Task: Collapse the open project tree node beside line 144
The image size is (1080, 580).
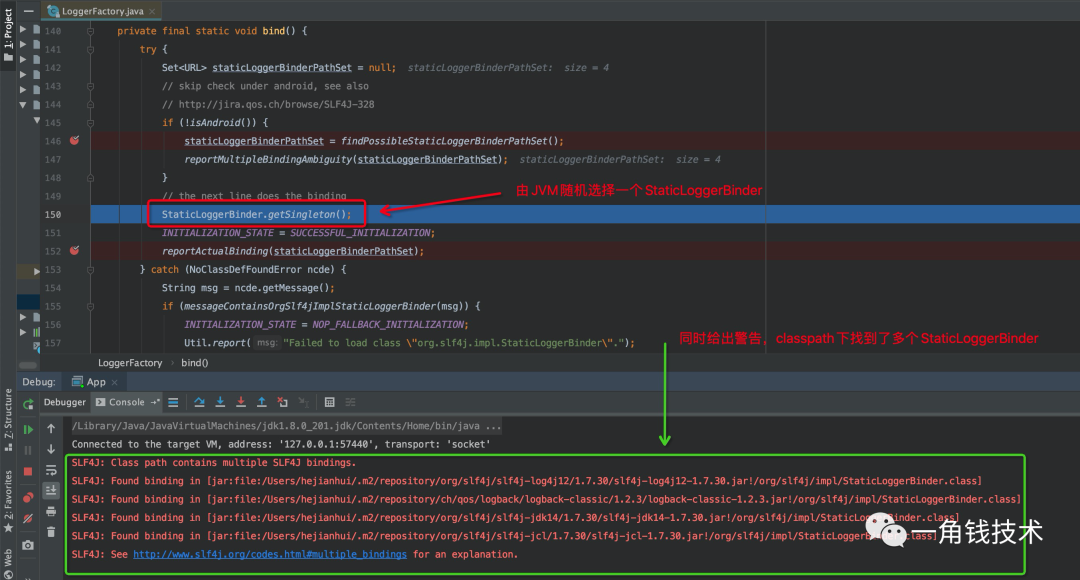Action: pos(23,105)
